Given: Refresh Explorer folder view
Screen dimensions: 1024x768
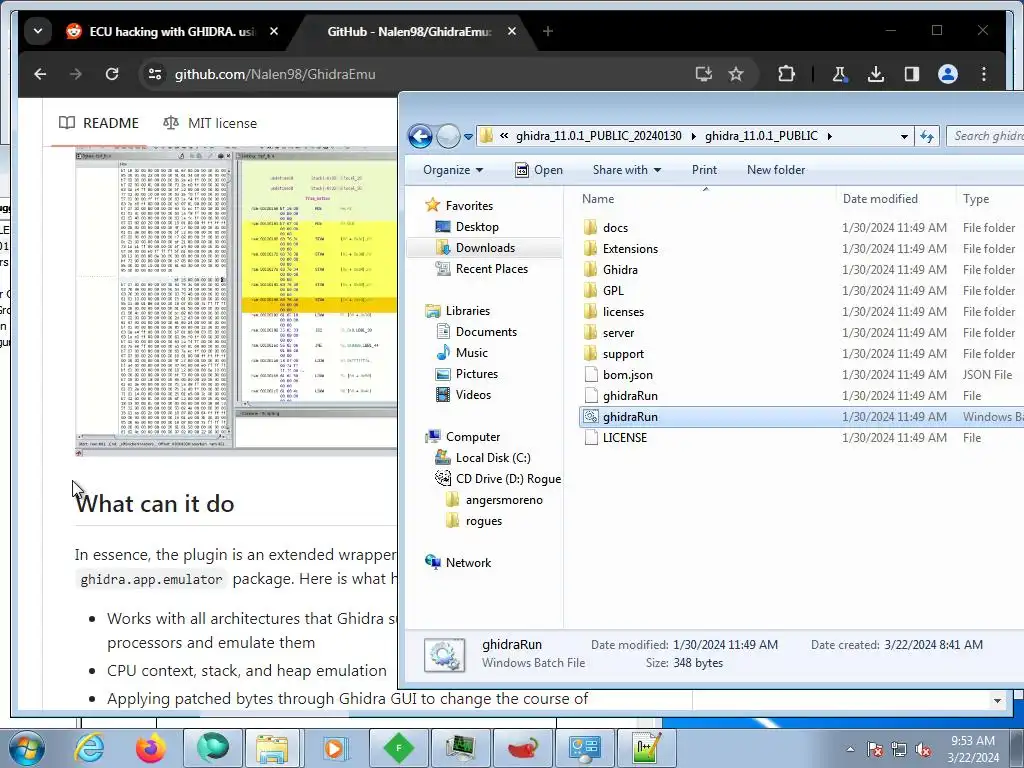Looking at the screenshot, I should [927, 136].
